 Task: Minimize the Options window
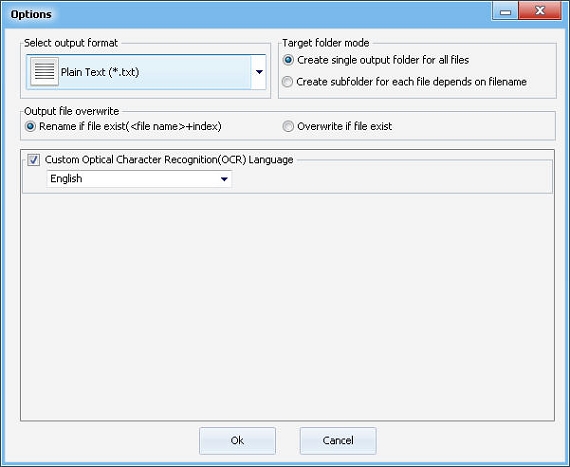pyautogui.click(x=505, y=11)
